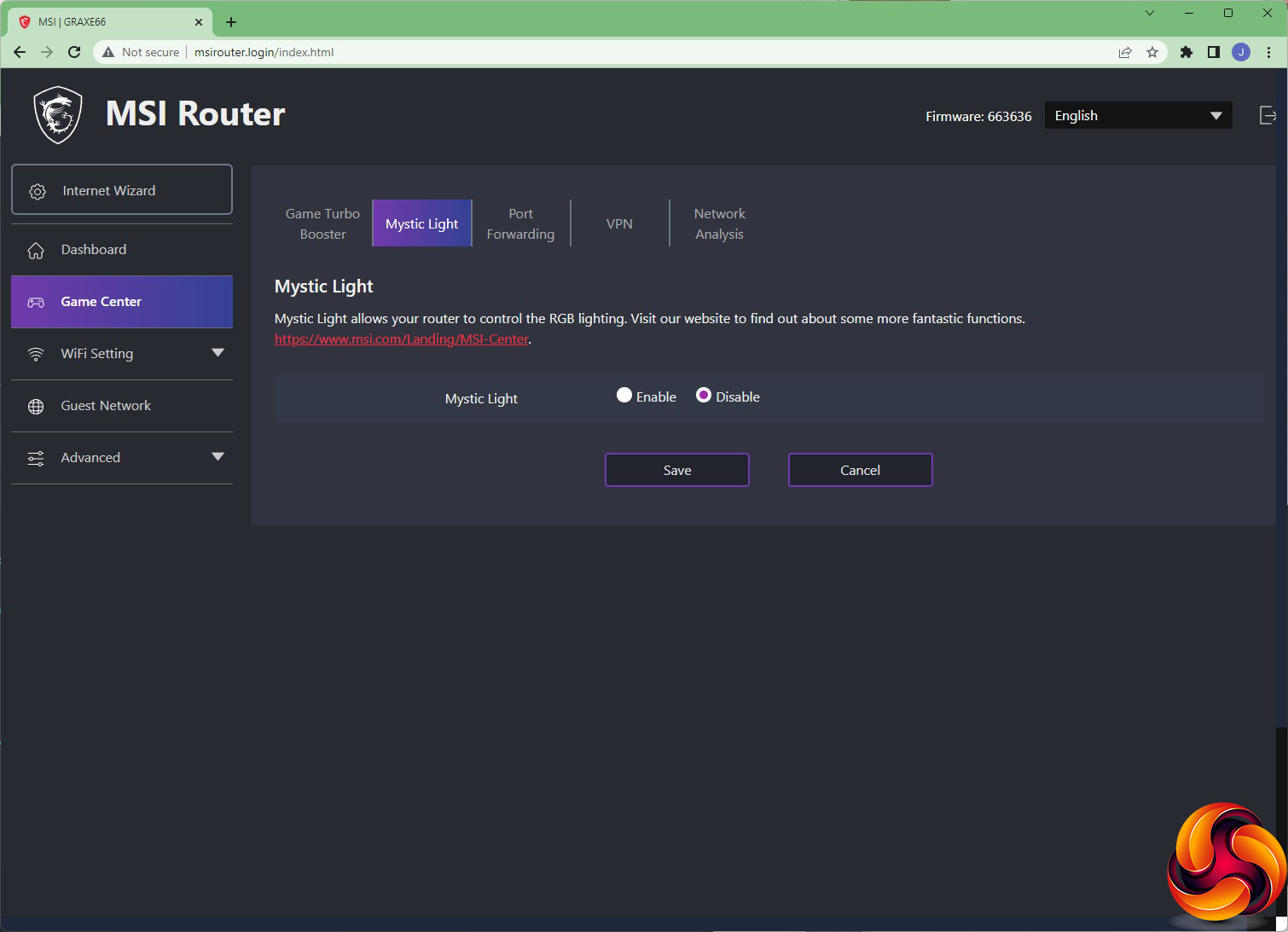
Task: Click the Mystic Light section heading
Action: tap(324, 287)
